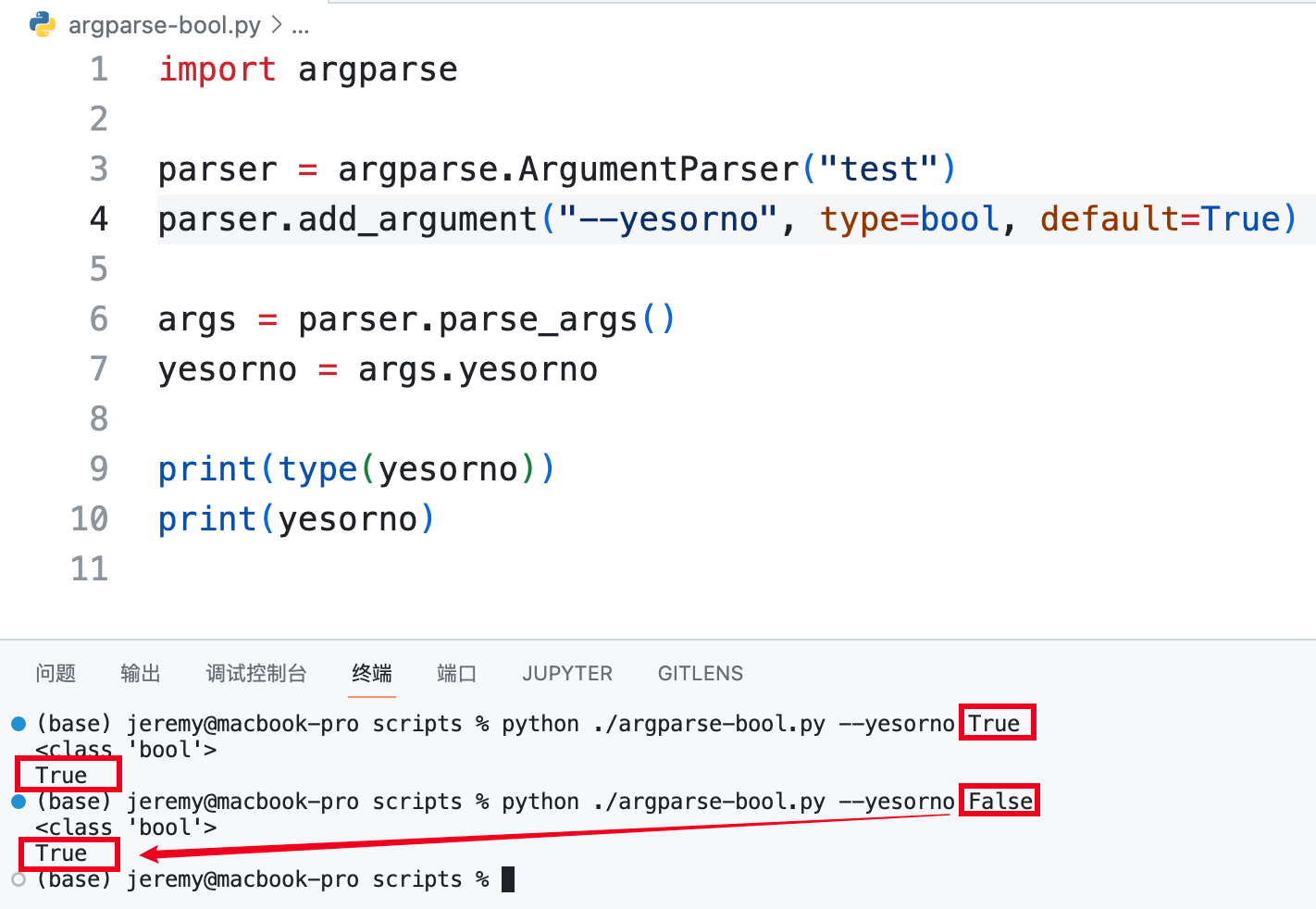Open the GITLENS panel tab
Image resolution: width=1316 pixels, height=909 pixels.
(700, 673)
